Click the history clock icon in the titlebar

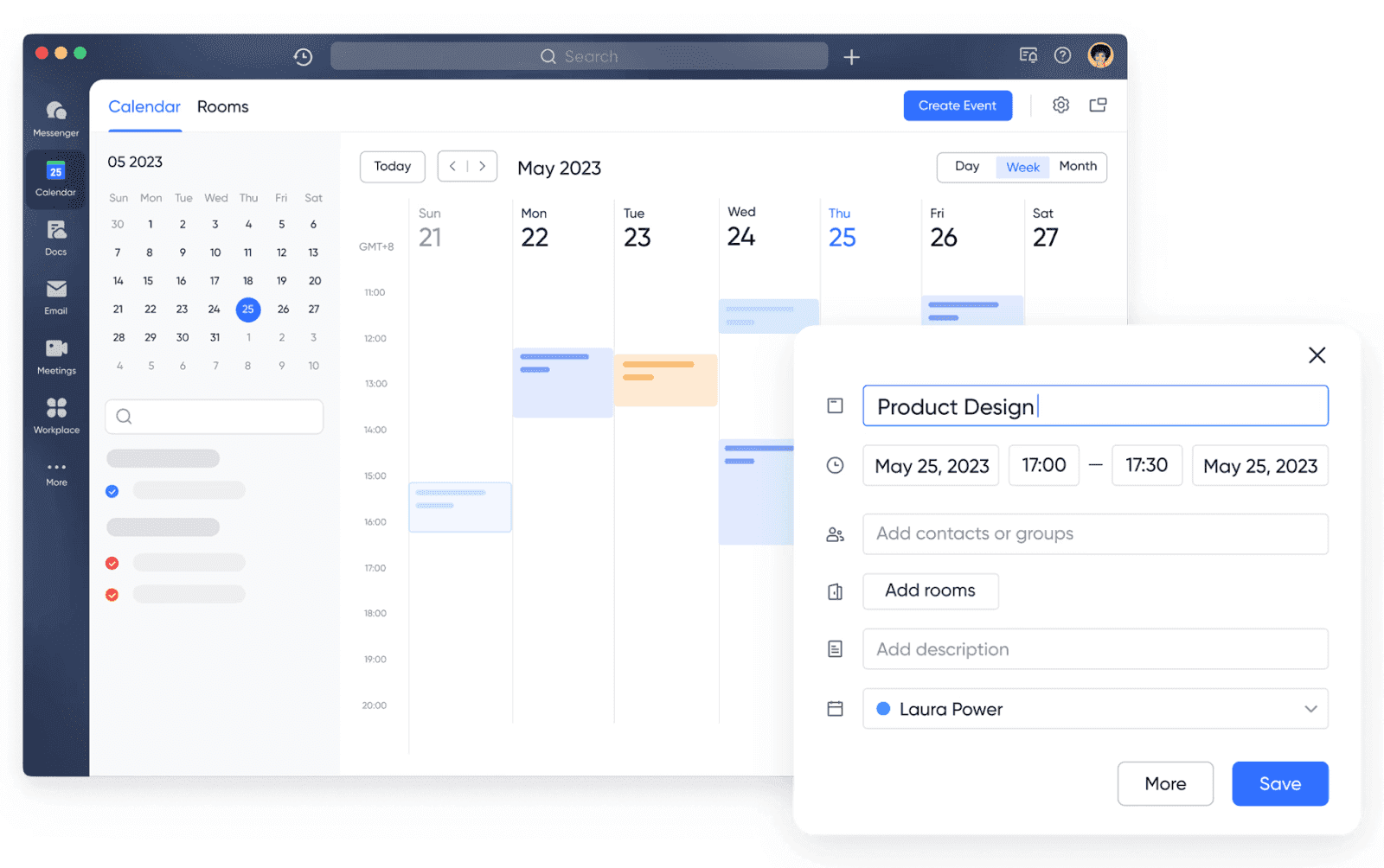[x=303, y=55]
